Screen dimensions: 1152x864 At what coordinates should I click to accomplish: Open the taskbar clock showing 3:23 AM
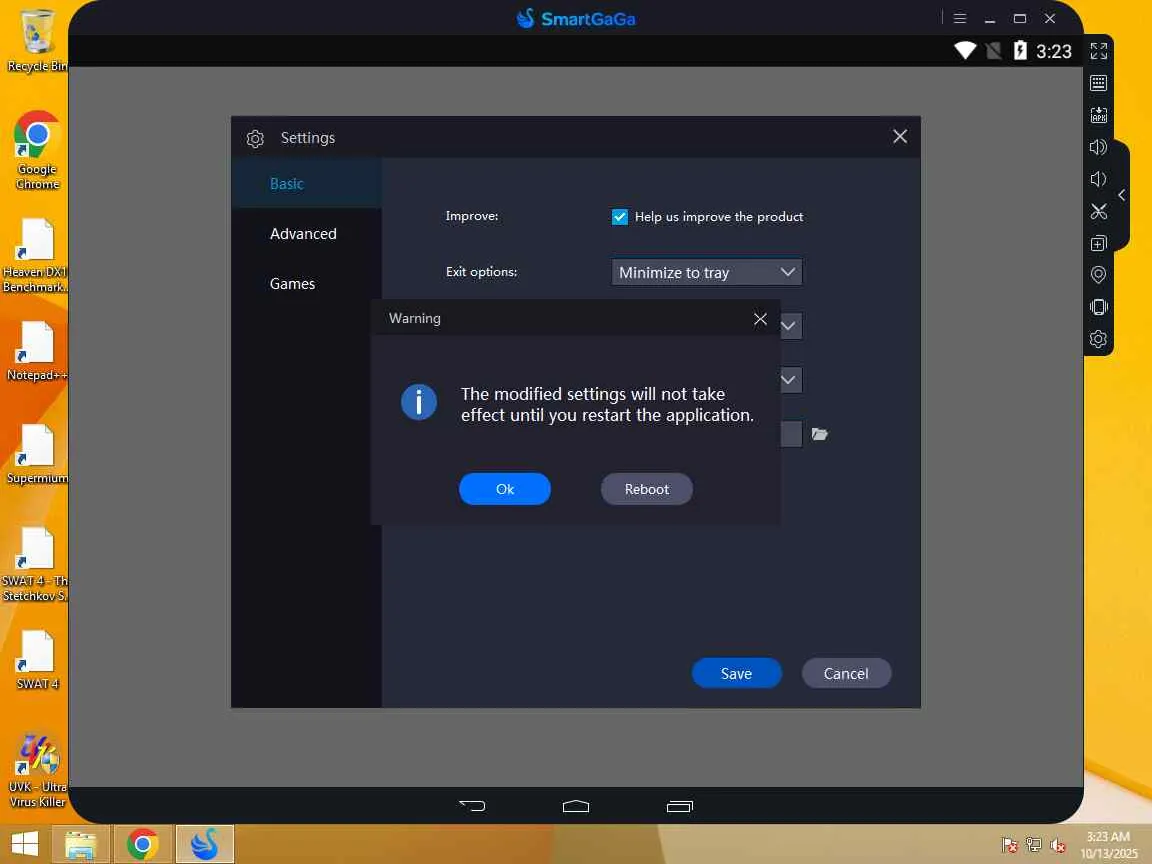coord(1109,845)
